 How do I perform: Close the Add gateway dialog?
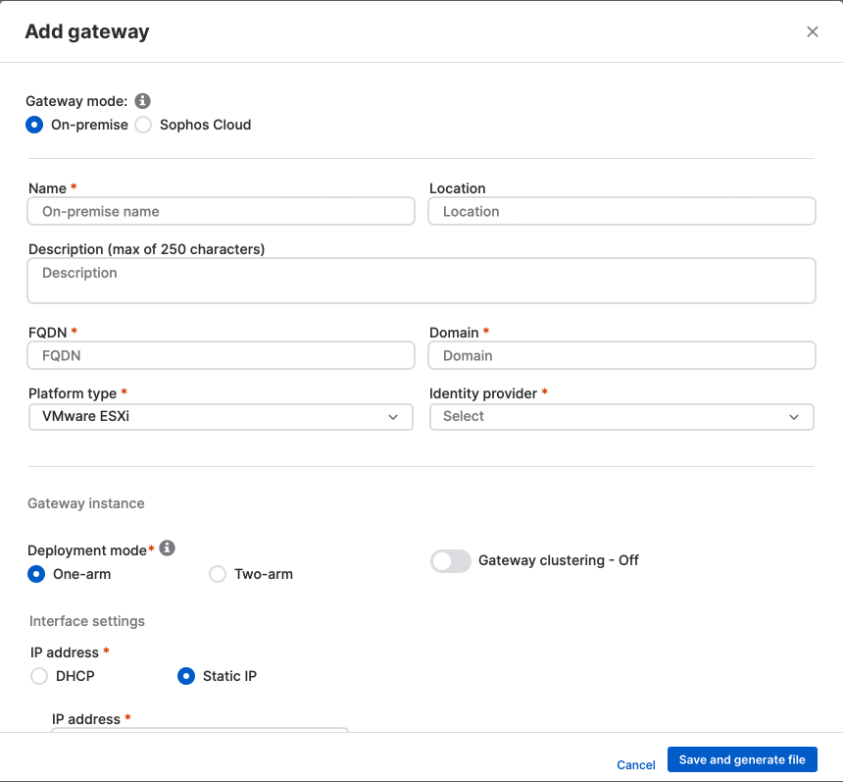[x=813, y=31]
